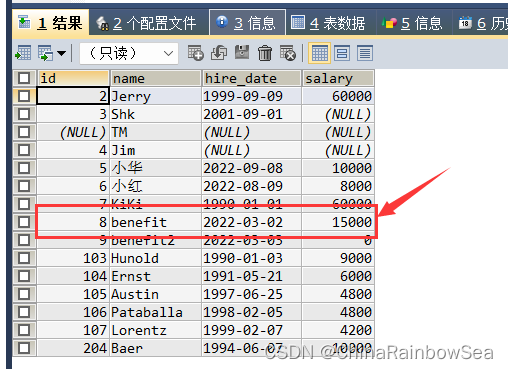508x369 pixels.
Task: Open the (只读) read-only mode combo box
Action: 129,53
